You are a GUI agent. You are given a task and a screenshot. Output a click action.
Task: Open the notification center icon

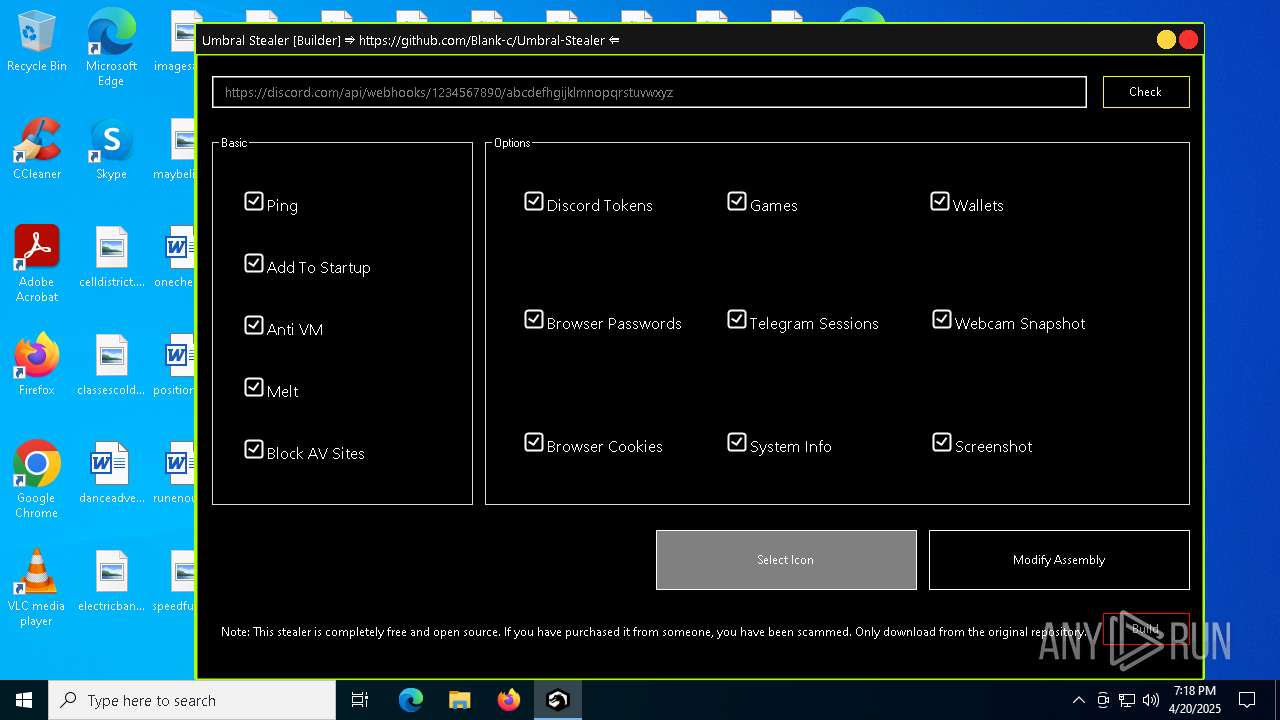coord(1247,700)
